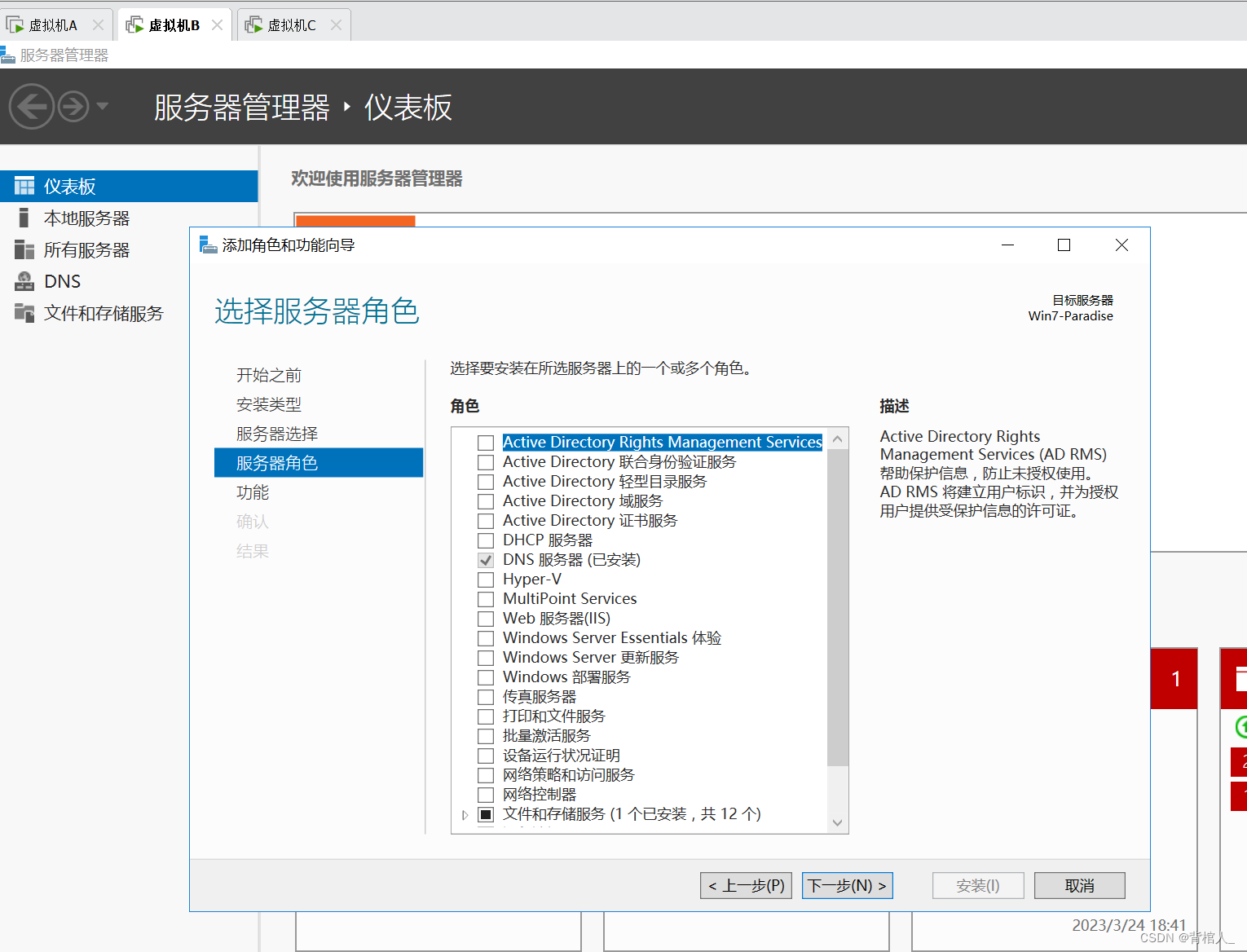The height and width of the screenshot is (952, 1247).
Task: Minimize the add roles wizard
Action: pyautogui.click(x=1007, y=245)
